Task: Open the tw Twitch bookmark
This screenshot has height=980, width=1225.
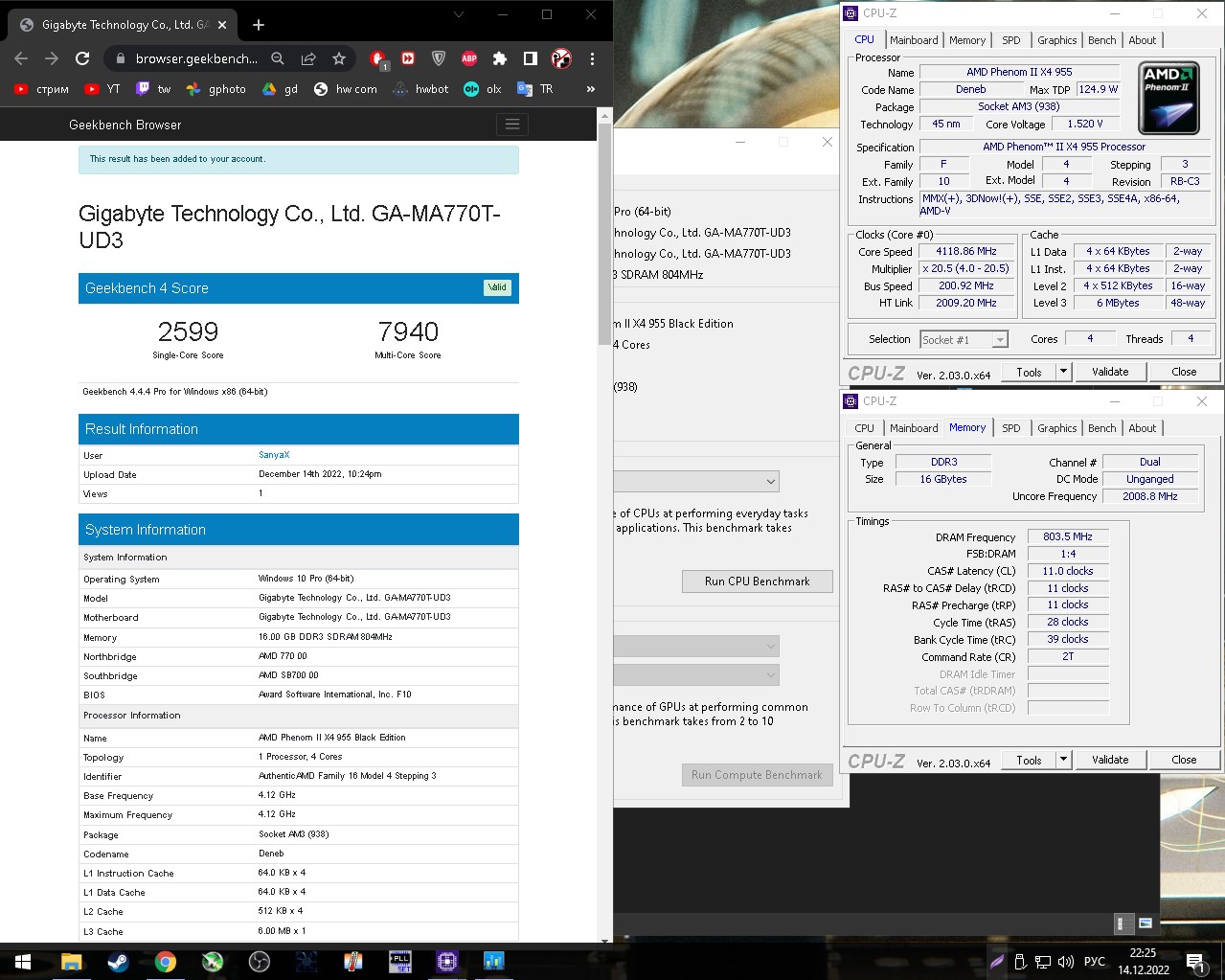Action: (153, 89)
